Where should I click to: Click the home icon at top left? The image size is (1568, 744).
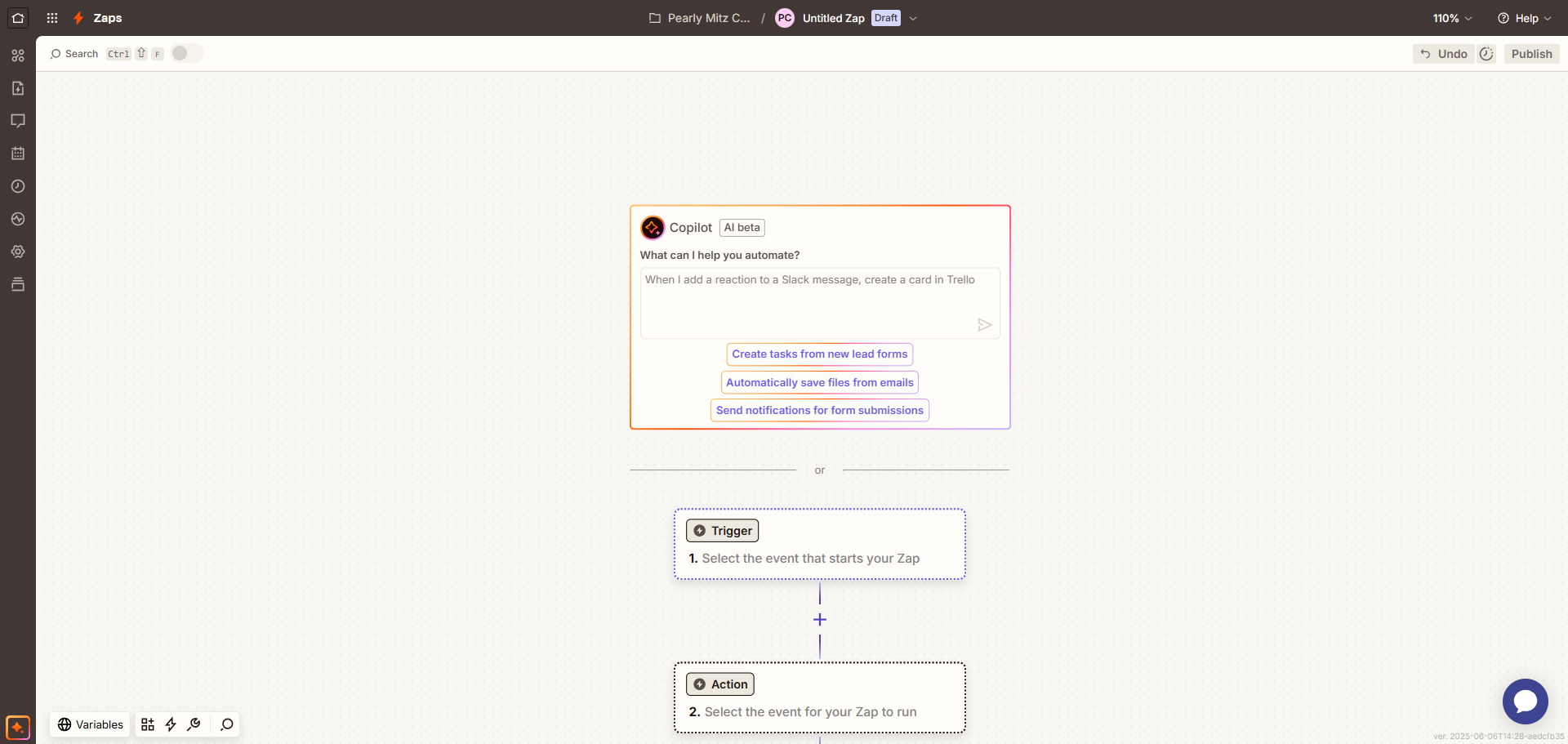pyautogui.click(x=17, y=17)
